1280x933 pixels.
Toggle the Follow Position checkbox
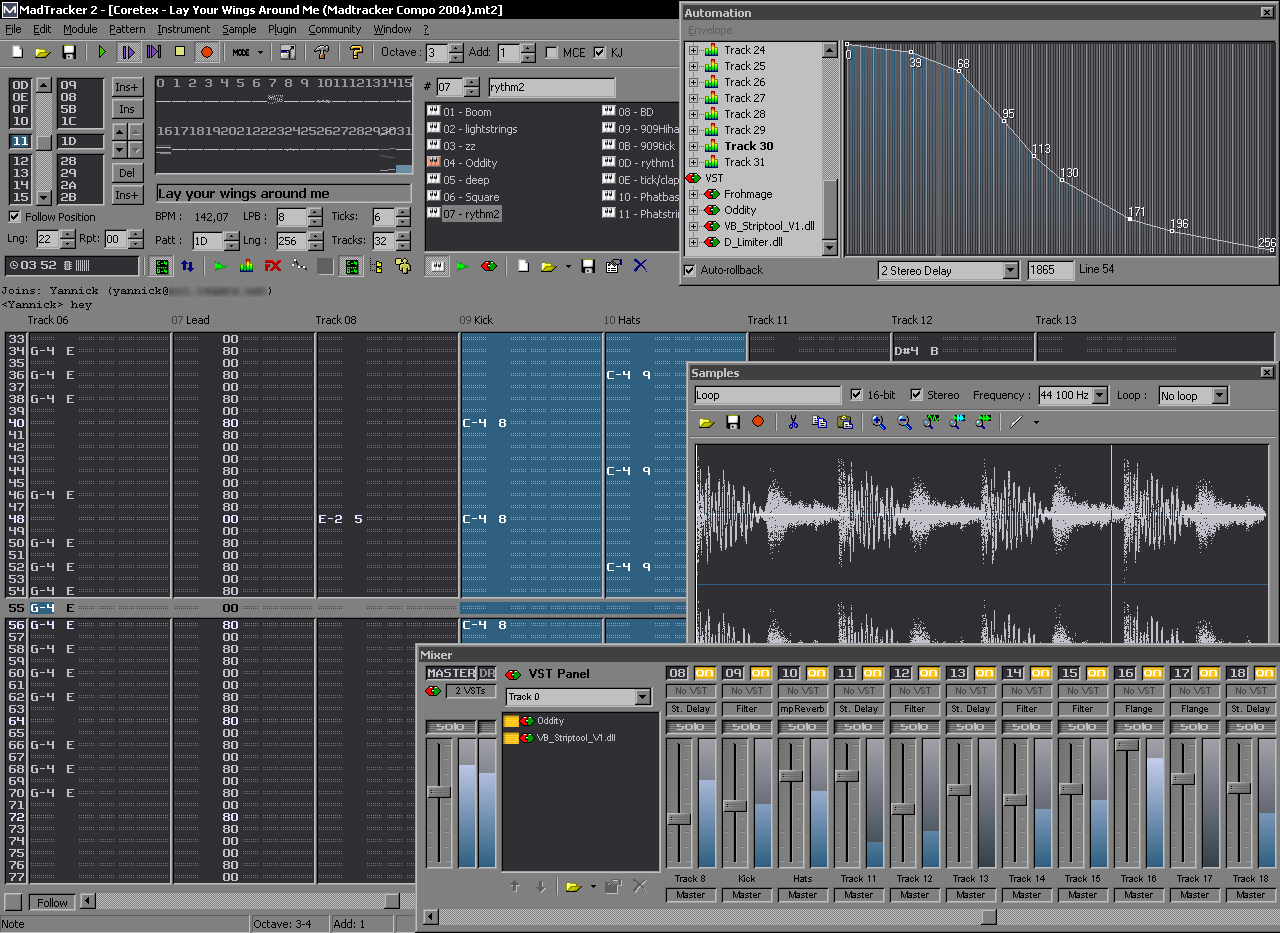(15, 217)
